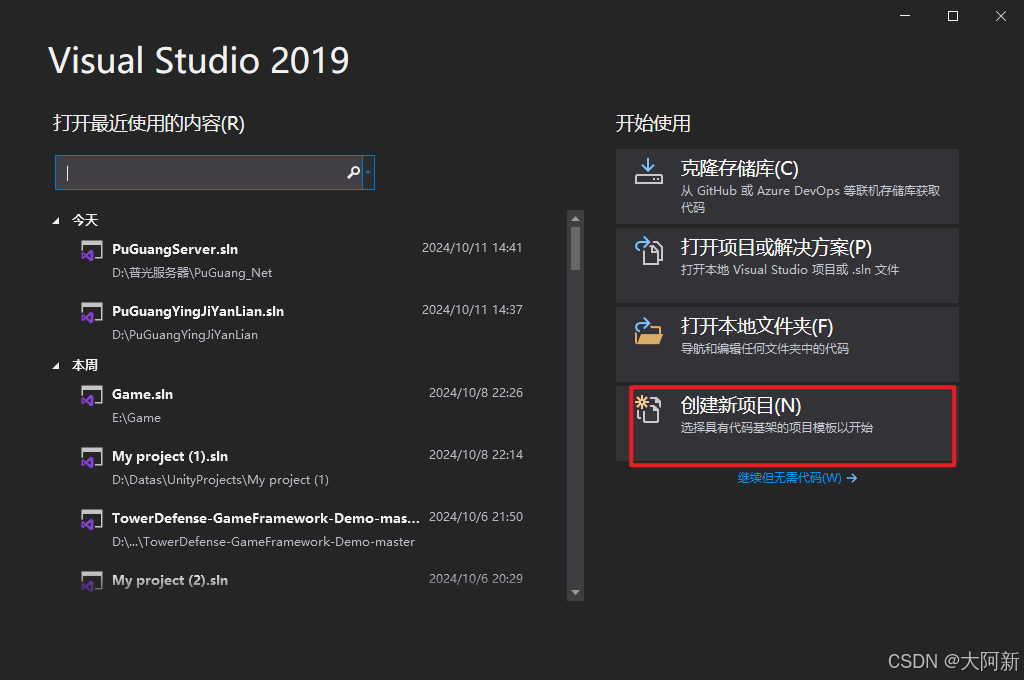This screenshot has height=680, width=1024.
Task: Open My project (1).sln recent item
Action: pyautogui.click(x=302, y=467)
